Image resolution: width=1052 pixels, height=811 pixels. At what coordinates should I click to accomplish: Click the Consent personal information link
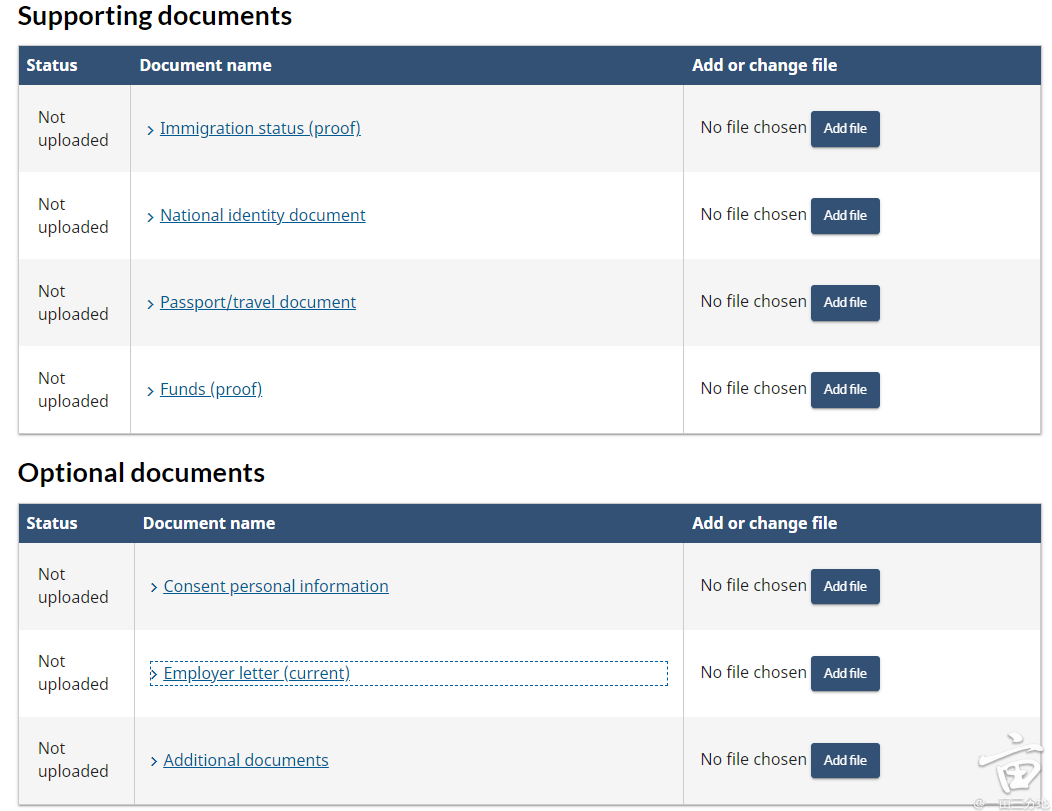point(276,586)
